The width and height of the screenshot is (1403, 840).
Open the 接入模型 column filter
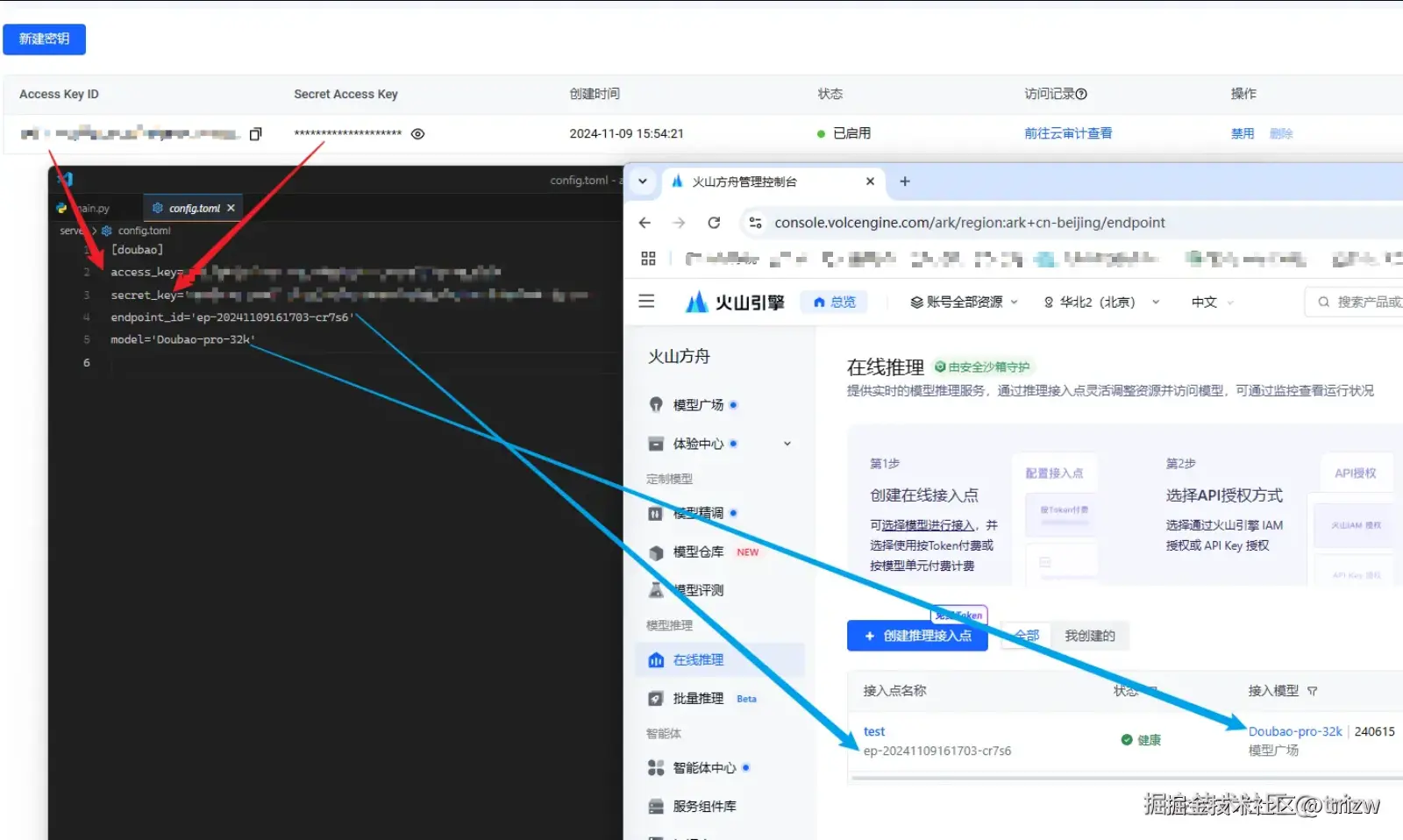(x=1313, y=691)
